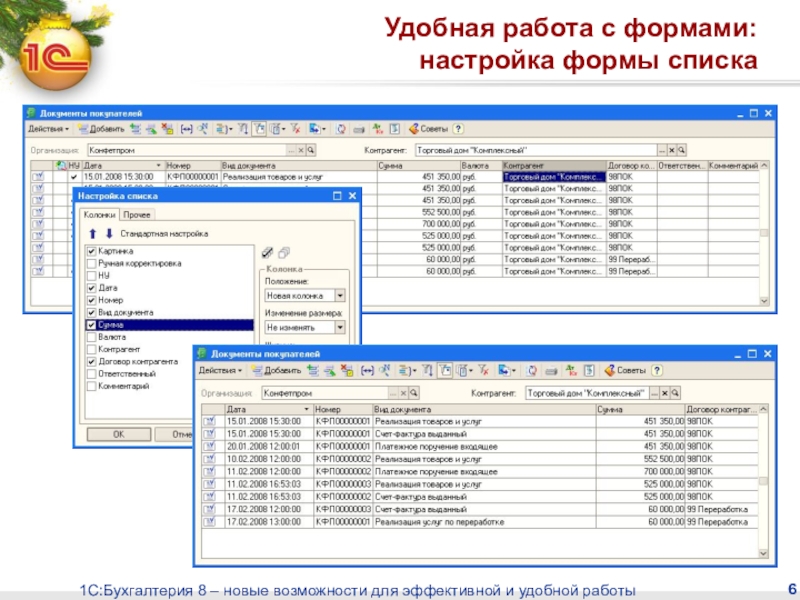
Task: Click find-by-number icon in front Документы покупателей toolbar
Action: point(384,371)
